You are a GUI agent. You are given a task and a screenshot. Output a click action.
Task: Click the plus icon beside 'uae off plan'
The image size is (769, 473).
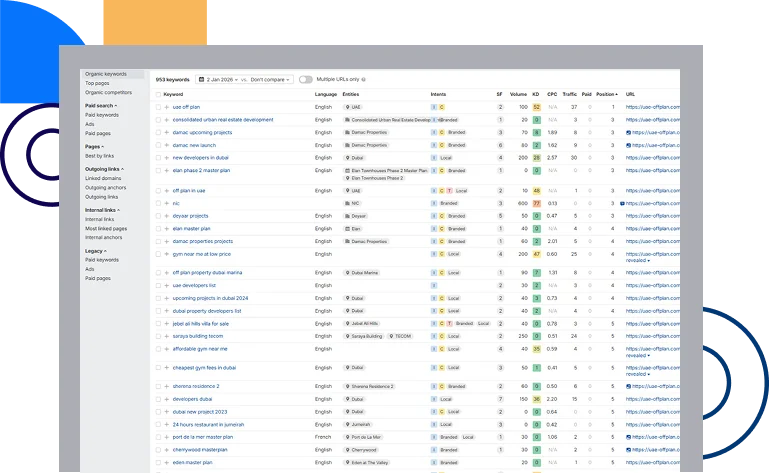coord(166,107)
